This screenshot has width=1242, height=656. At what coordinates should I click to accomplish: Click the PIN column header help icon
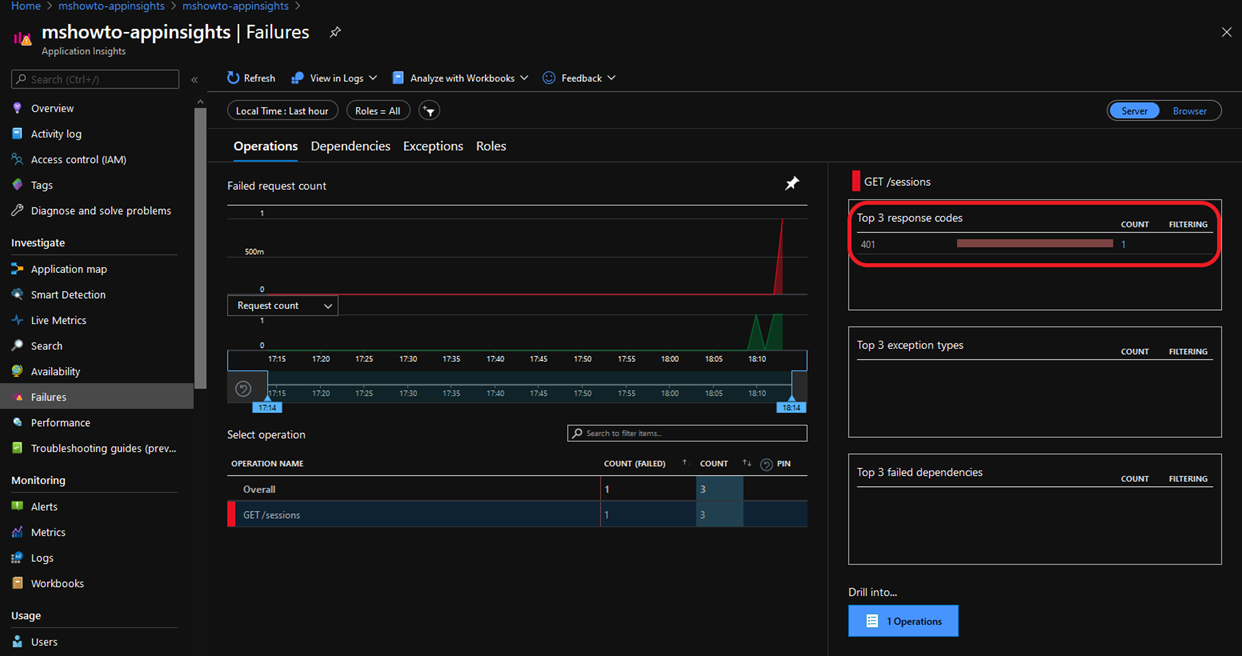tap(766, 464)
